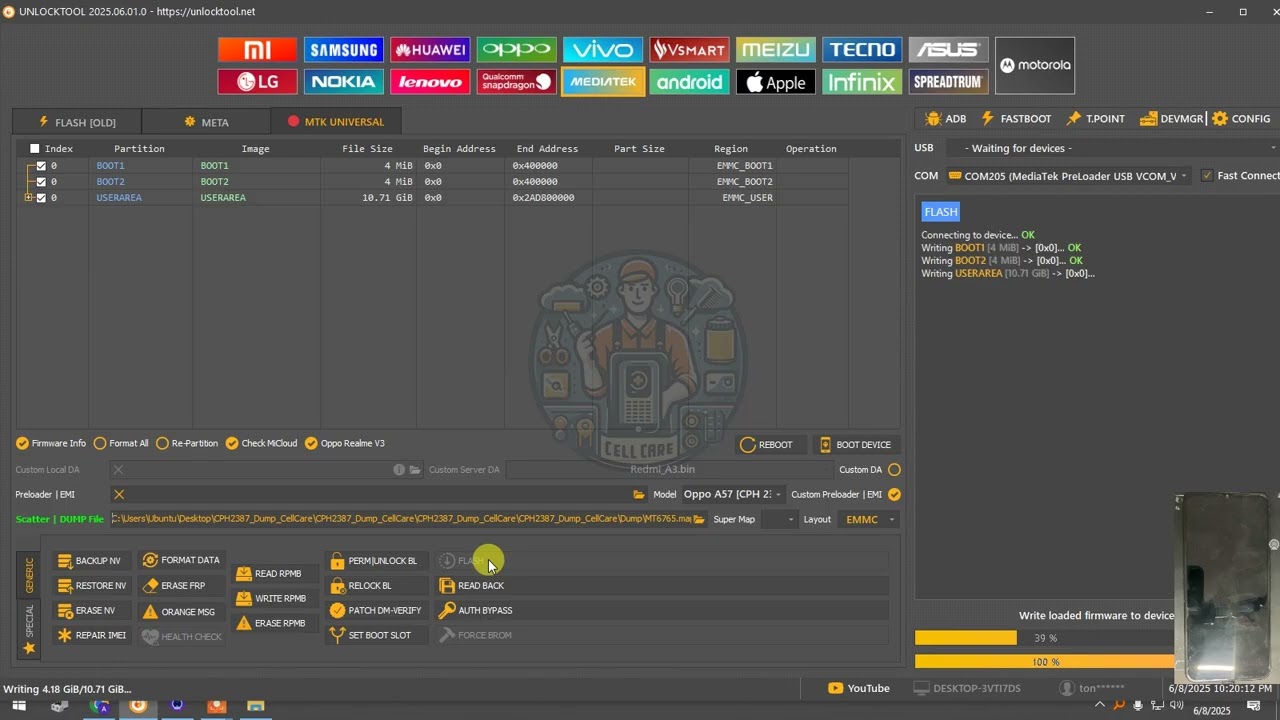Switch to the FLASH [OLD] tab
Image resolution: width=1280 pixels, height=720 pixels.
pos(77,122)
